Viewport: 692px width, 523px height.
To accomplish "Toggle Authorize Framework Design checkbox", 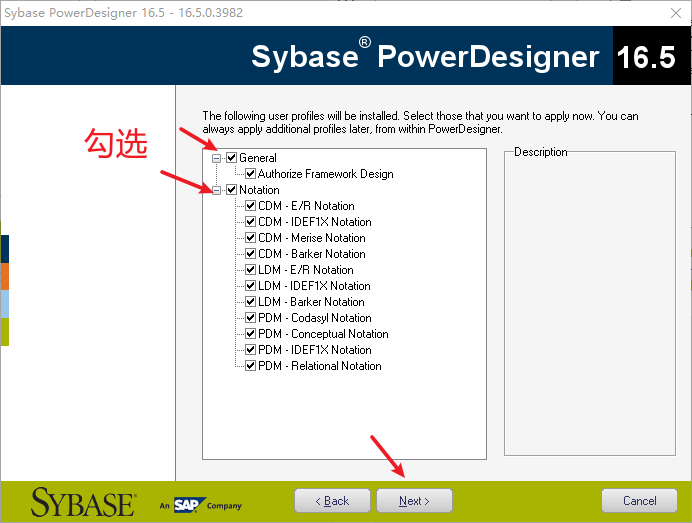I will coord(251,173).
